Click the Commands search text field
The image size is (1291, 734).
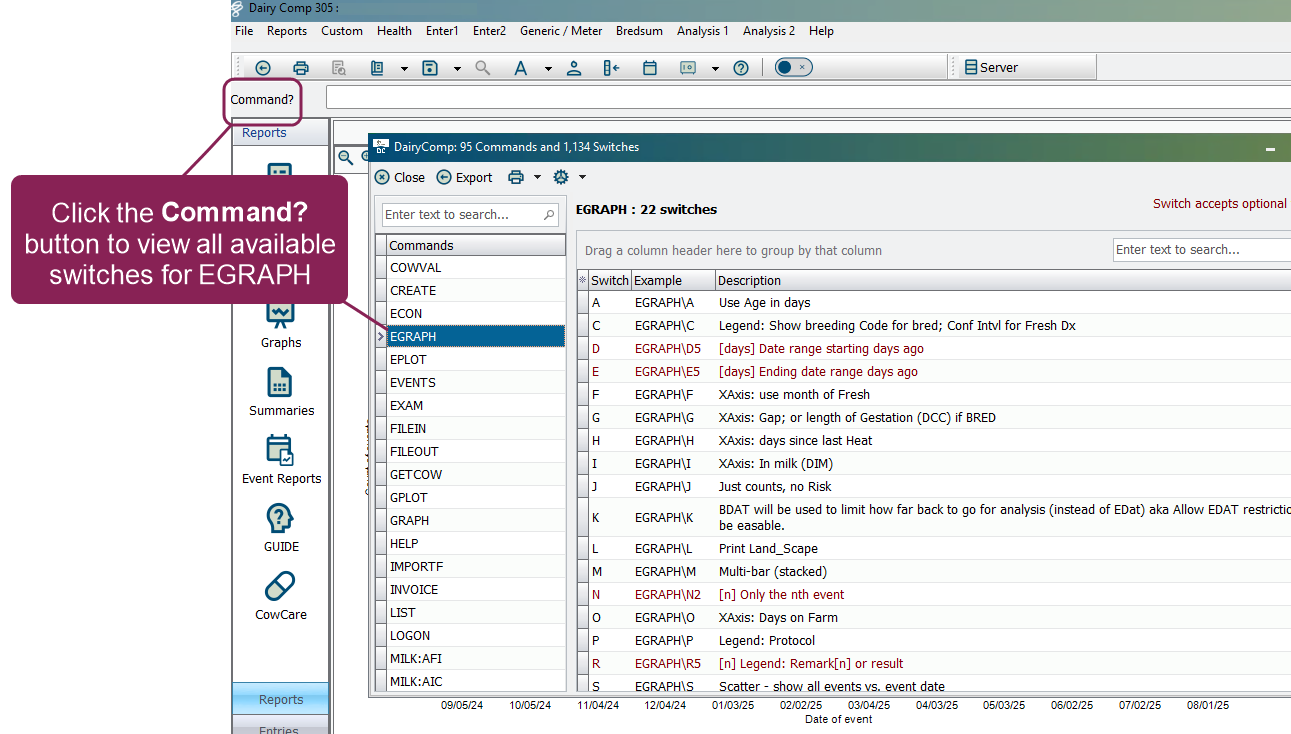(462, 215)
